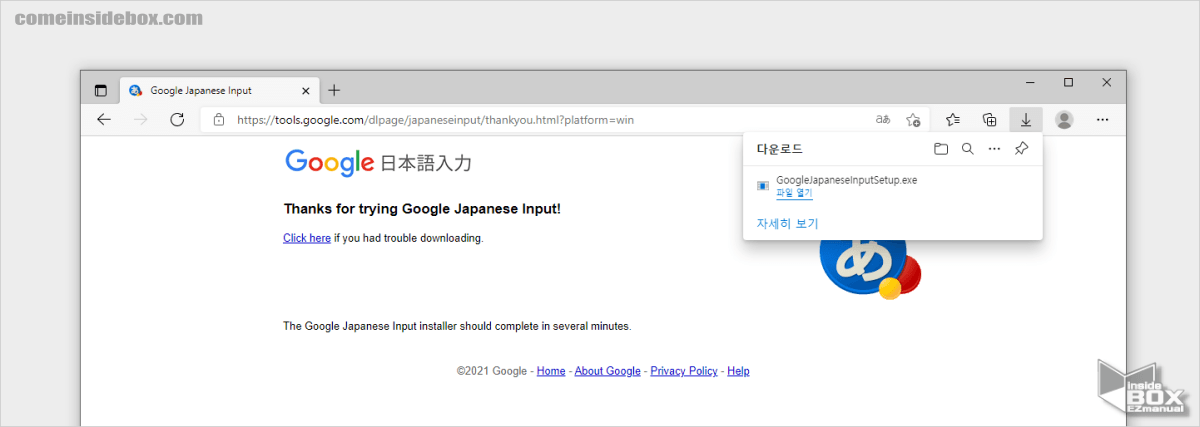Click the GoogleJapaneseInputSetup.exe file icon

(763, 186)
